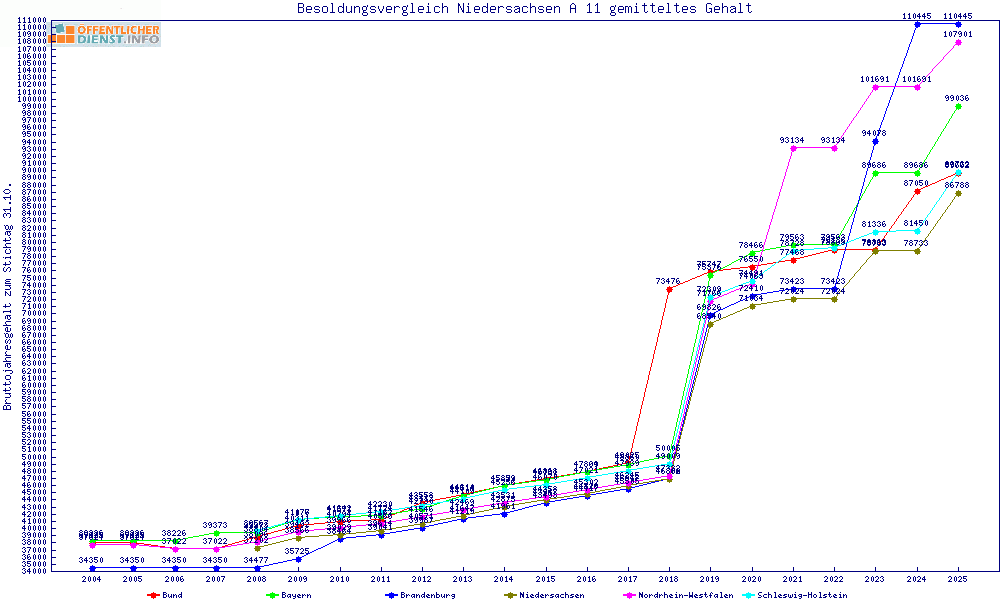Select the Nordrhein-Westfalen 2025 point at 107901
1000x600 pixels.
coord(958,42)
